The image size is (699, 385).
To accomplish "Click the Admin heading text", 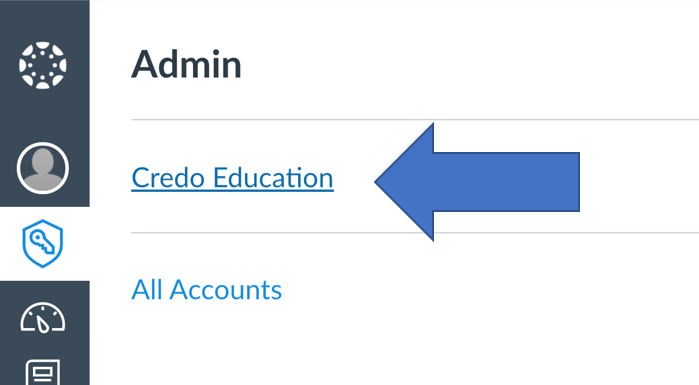I will tap(186, 65).
